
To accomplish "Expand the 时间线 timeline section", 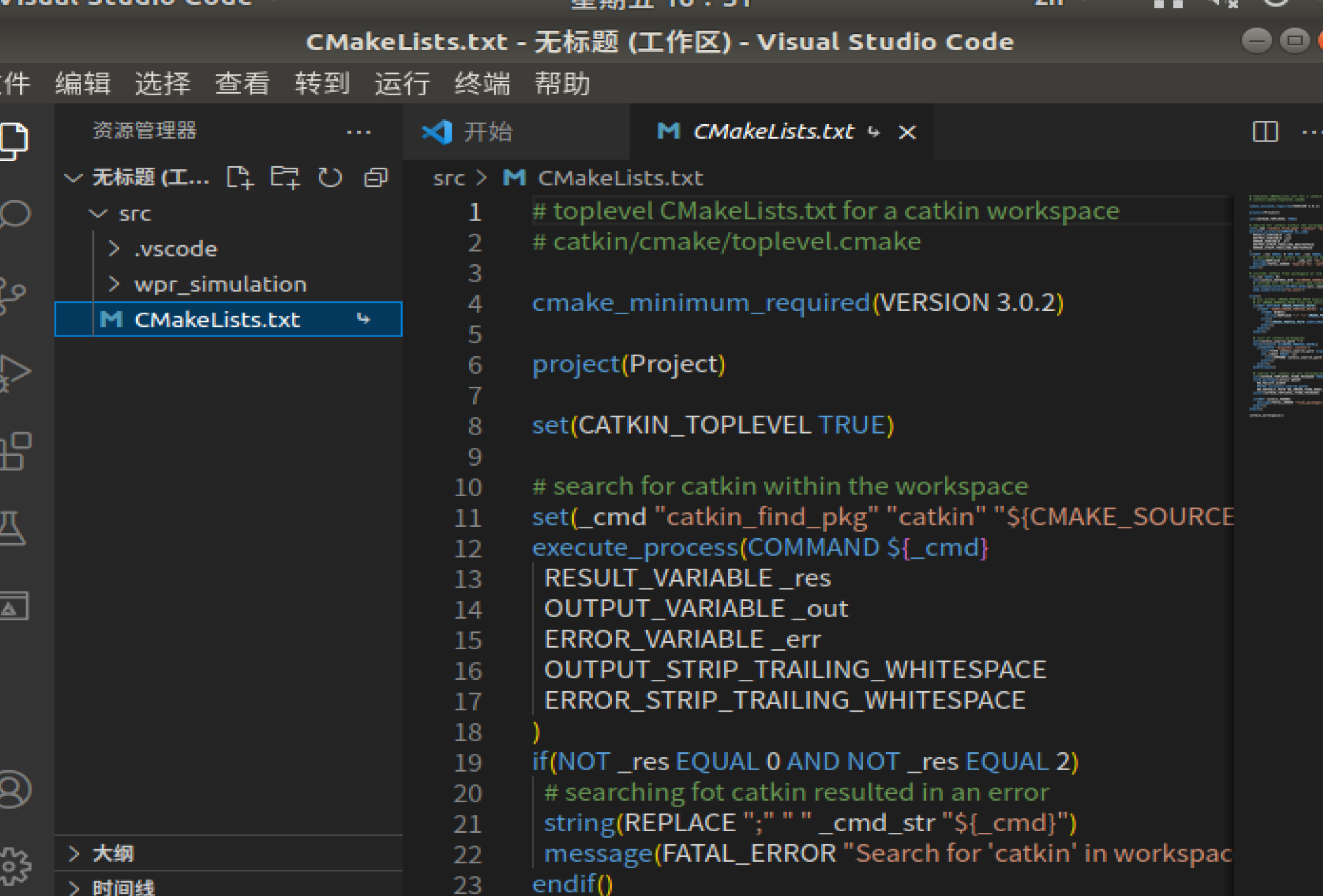I will 74,887.
